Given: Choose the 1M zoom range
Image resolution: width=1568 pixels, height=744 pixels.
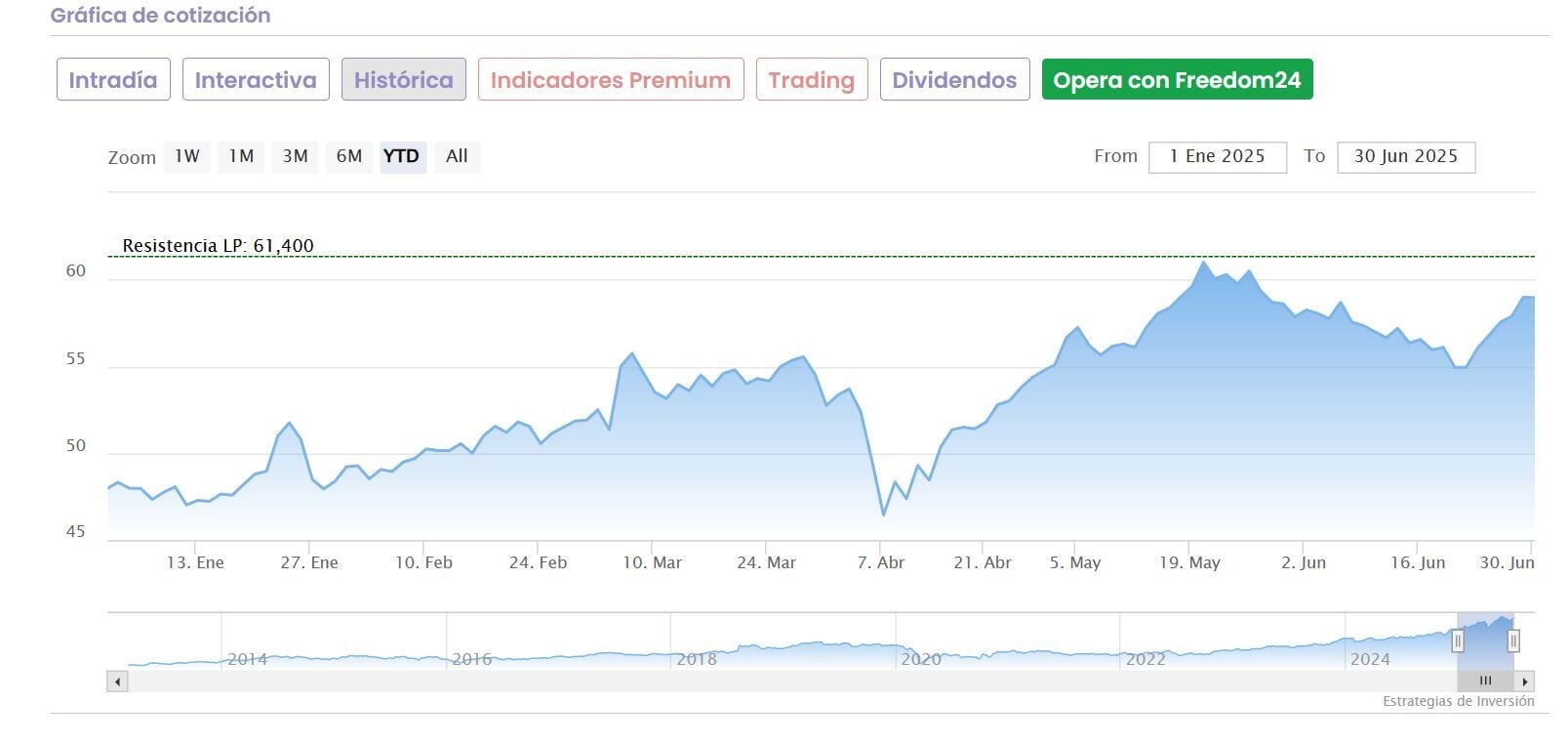Looking at the screenshot, I should tap(241, 156).
